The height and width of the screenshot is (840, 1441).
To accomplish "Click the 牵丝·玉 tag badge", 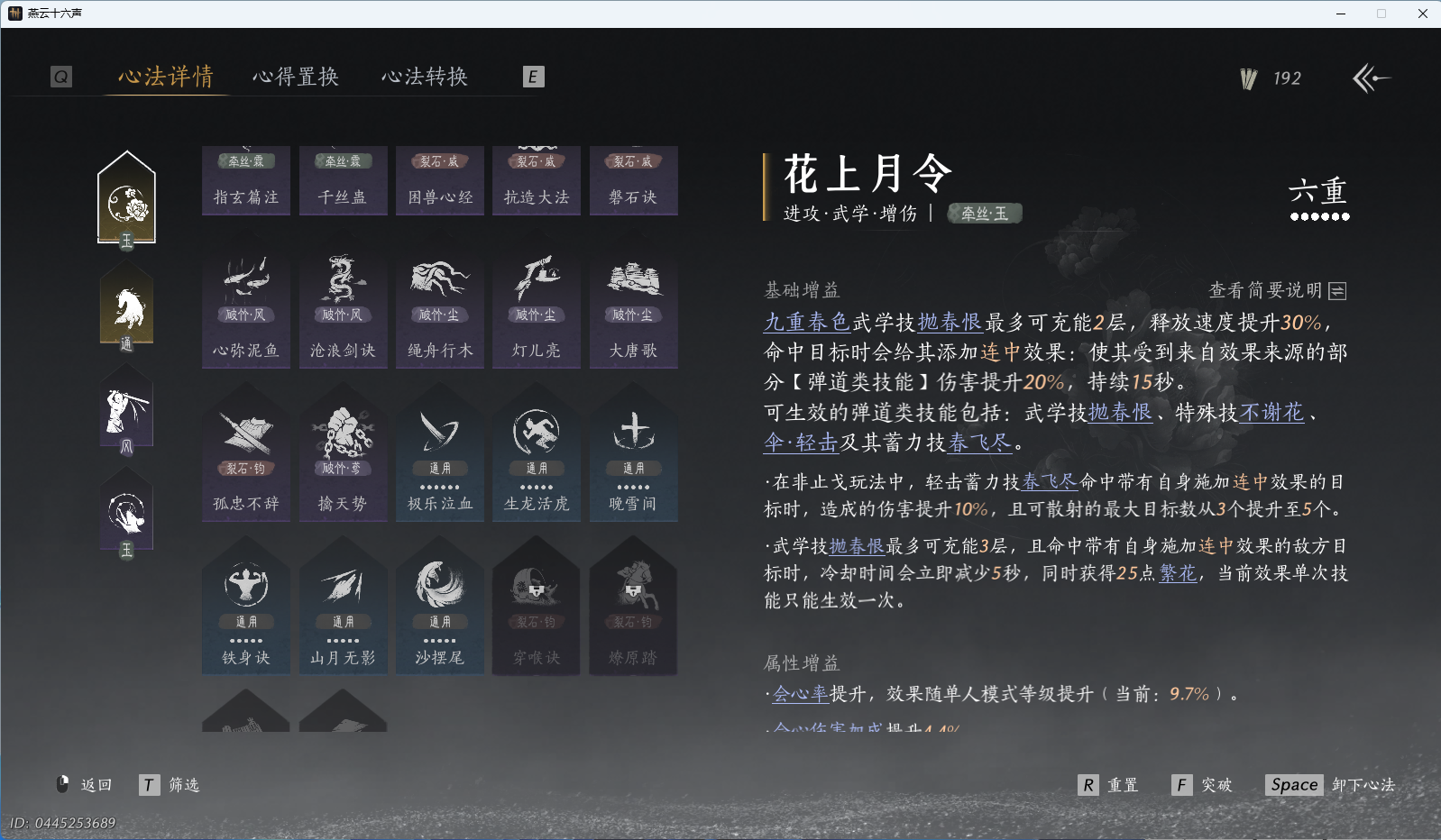I will point(985,214).
